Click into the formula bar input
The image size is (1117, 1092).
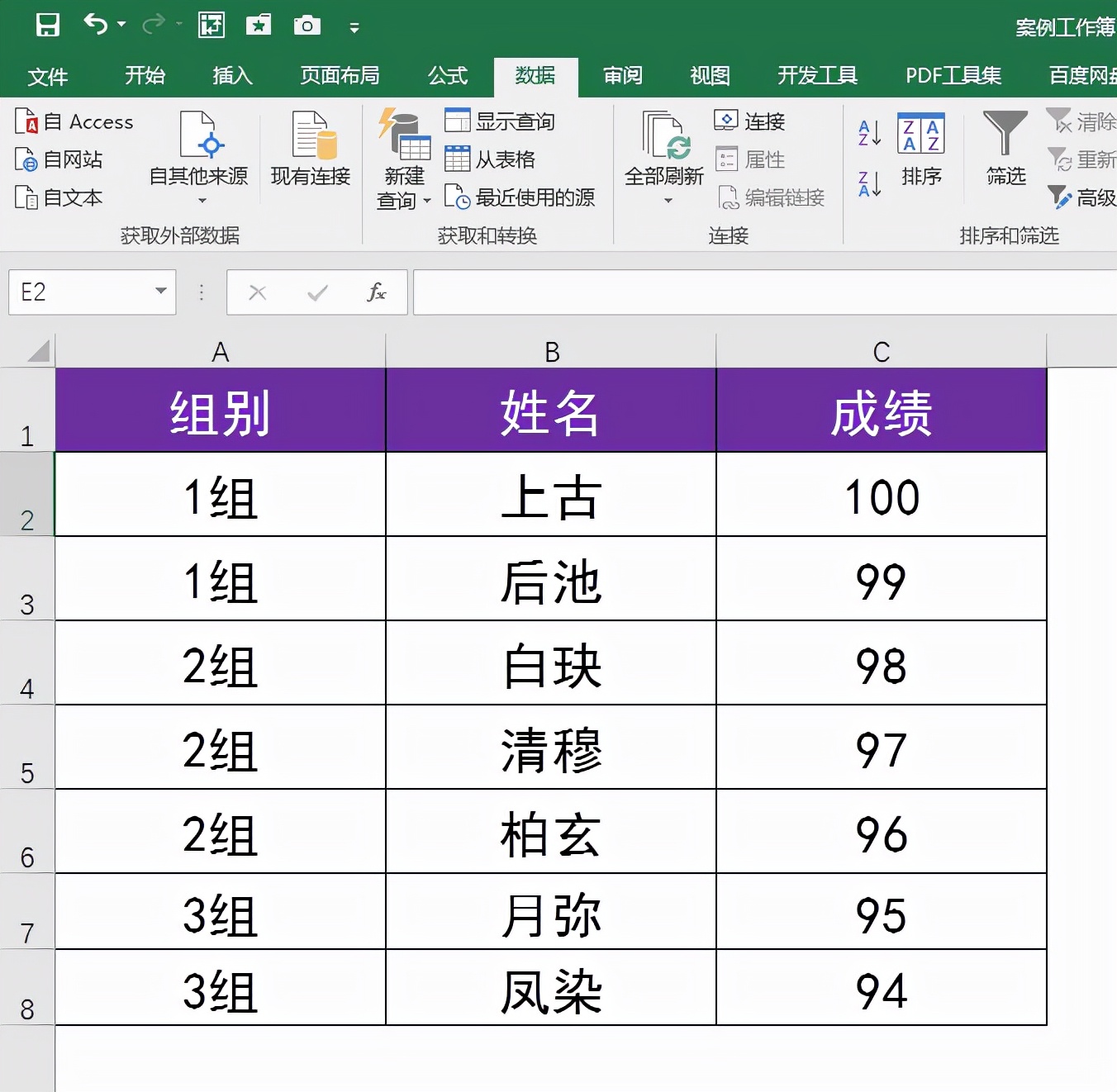765,292
